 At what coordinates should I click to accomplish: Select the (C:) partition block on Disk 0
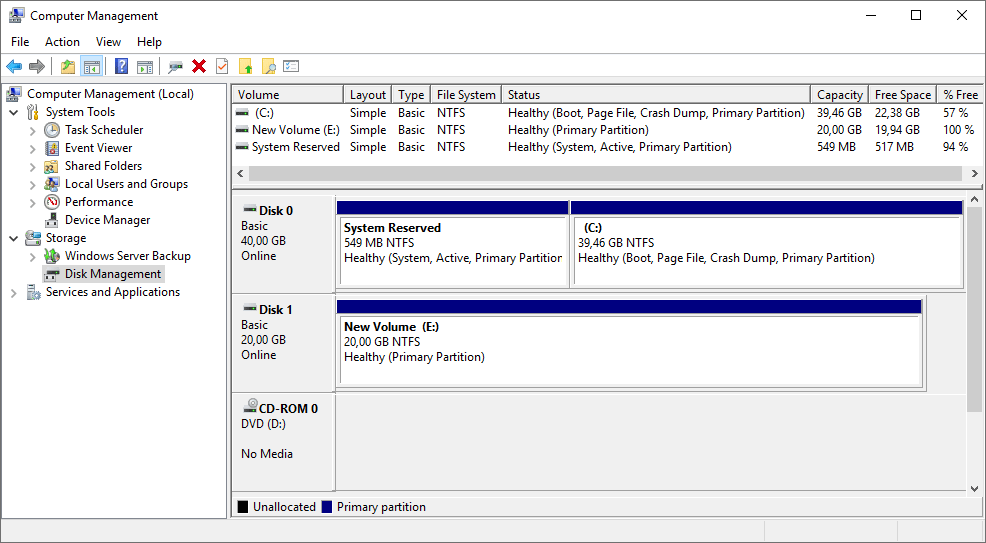(767, 244)
